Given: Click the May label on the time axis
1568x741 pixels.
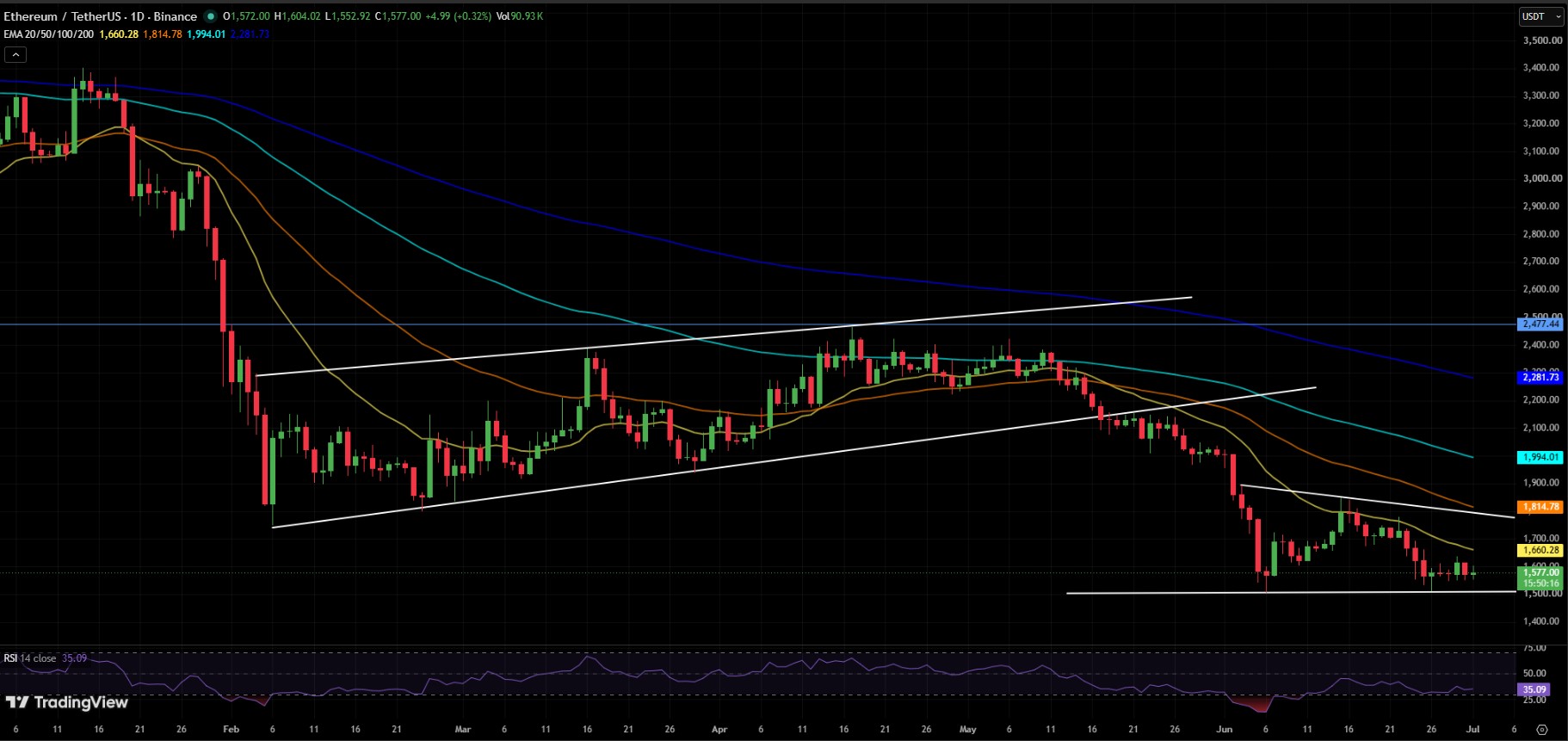Looking at the screenshot, I should pyautogui.click(x=968, y=729).
